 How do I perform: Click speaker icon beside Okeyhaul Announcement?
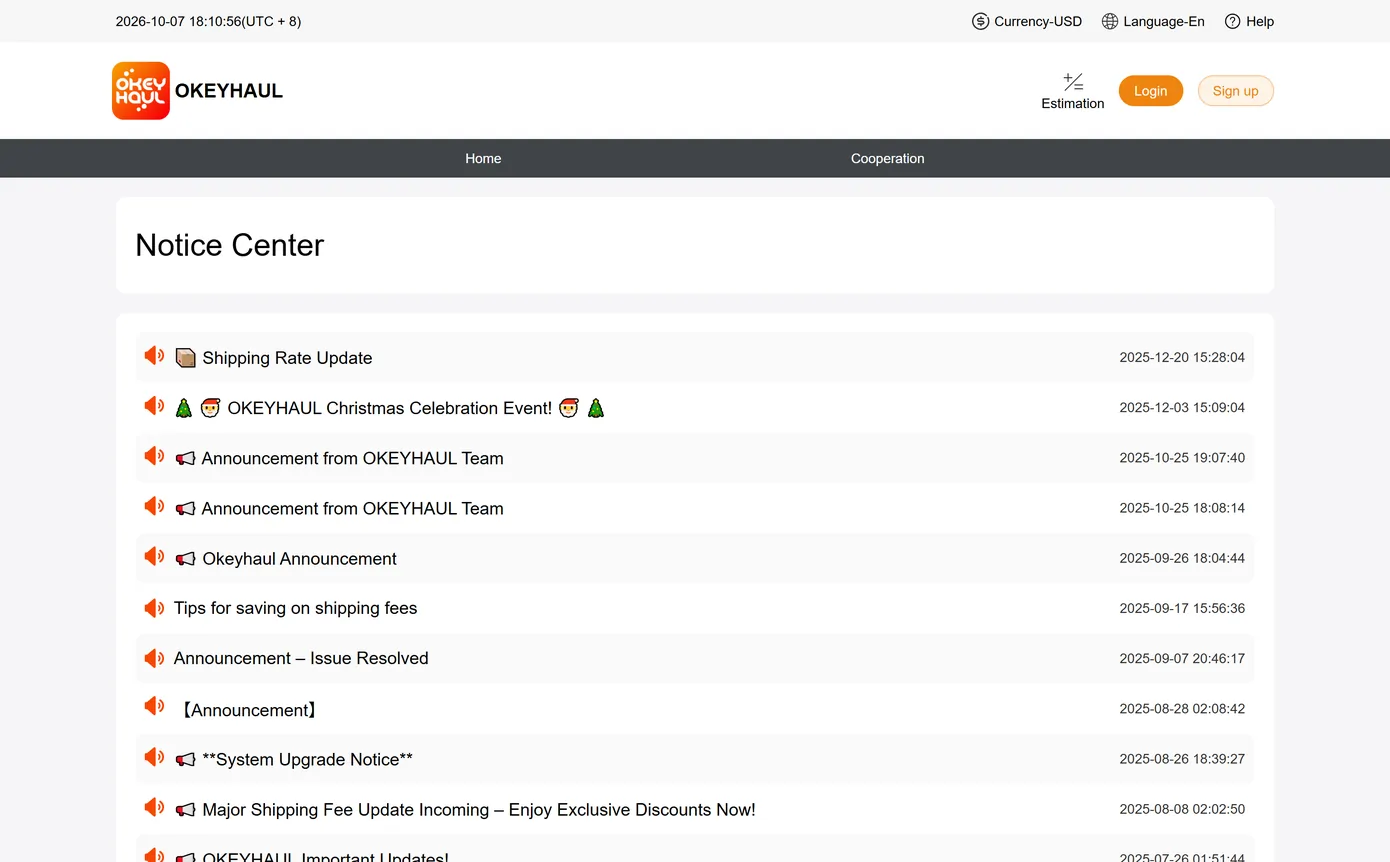(x=154, y=557)
